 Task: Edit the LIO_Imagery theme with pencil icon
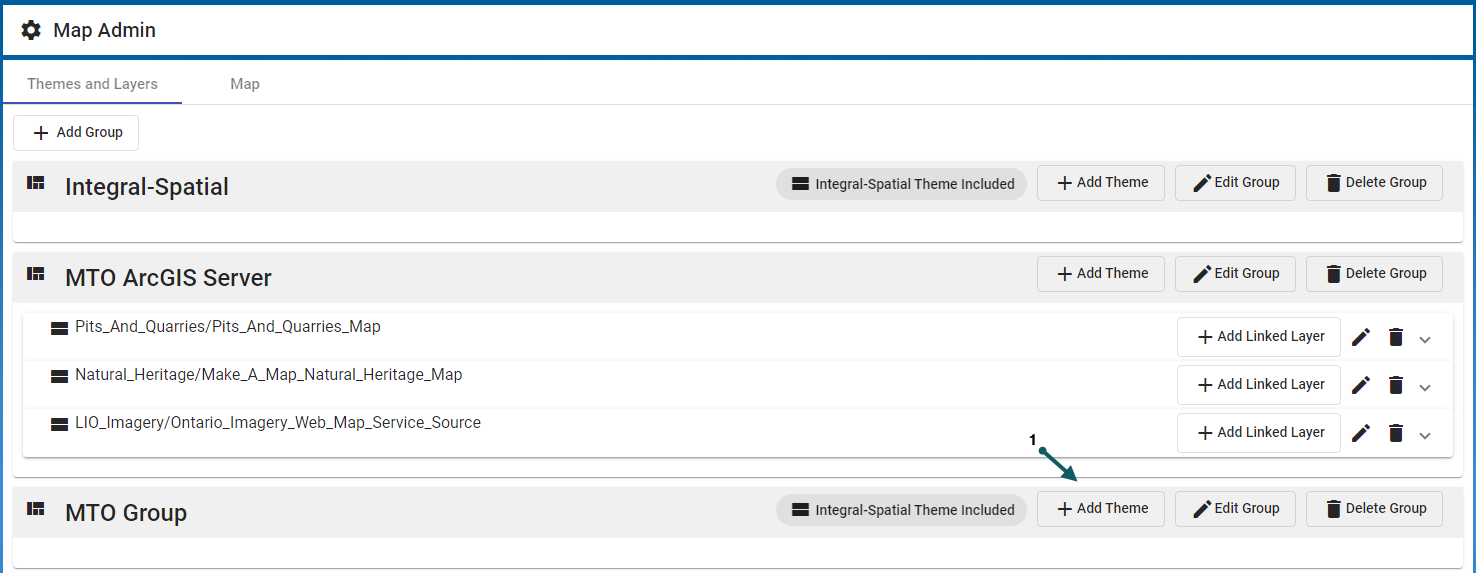pos(1361,433)
